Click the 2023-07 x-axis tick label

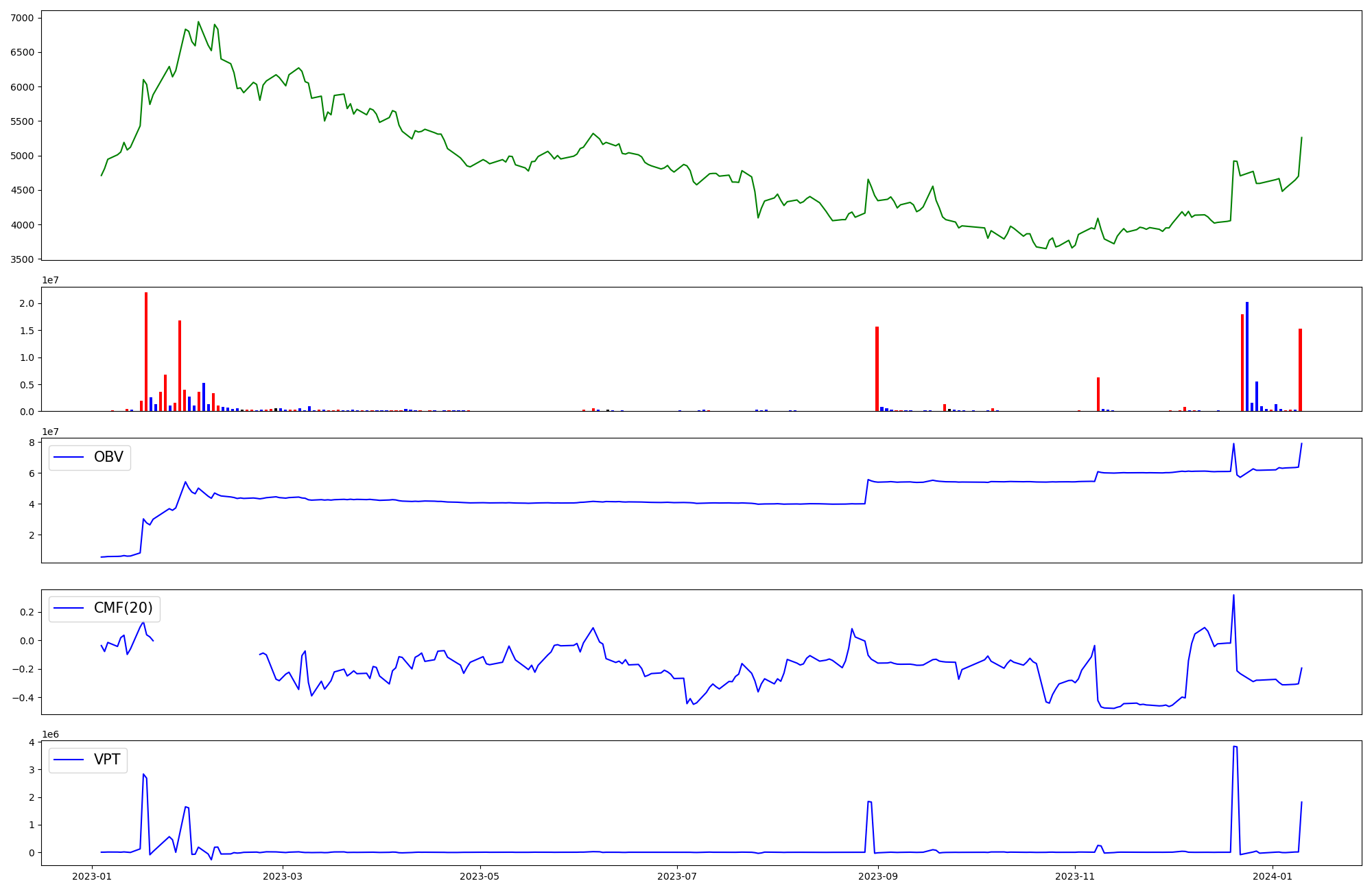tap(677, 876)
